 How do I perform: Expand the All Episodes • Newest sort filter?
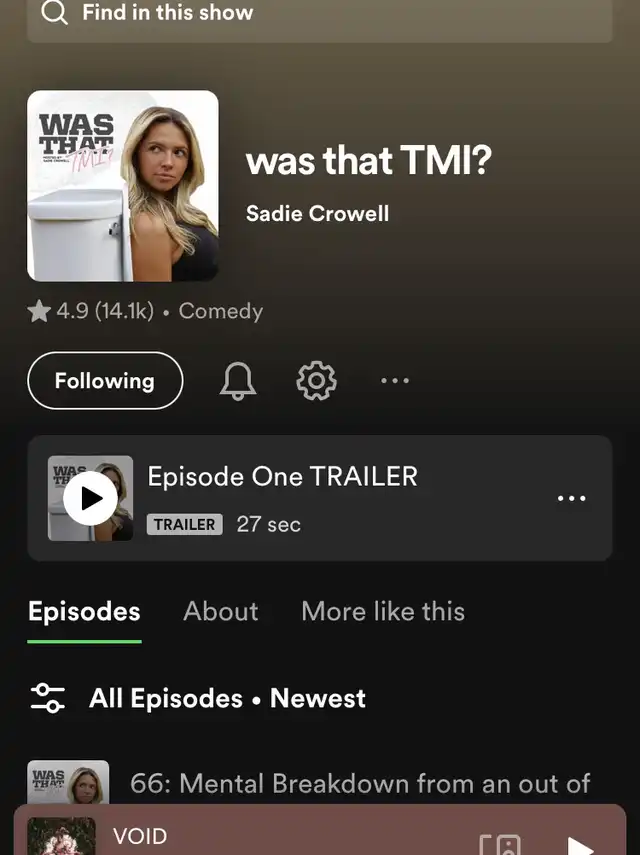(227, 698)
